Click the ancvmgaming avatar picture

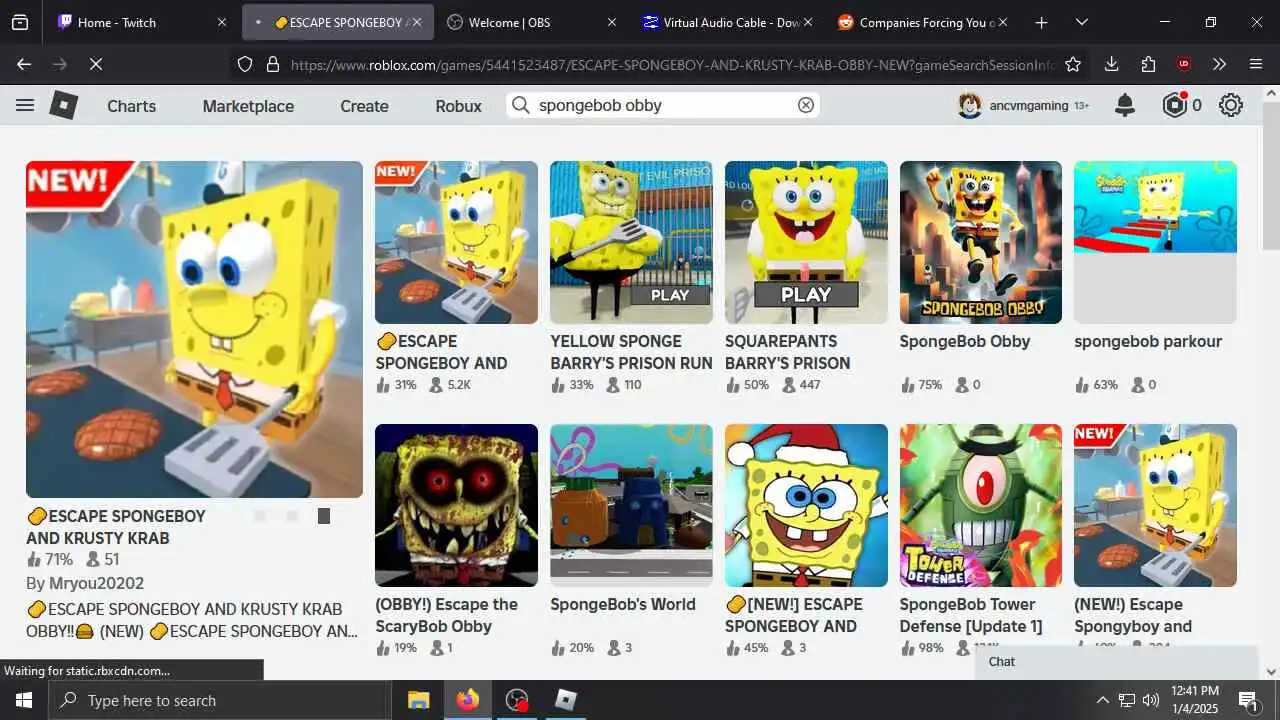pyautogui.click(x=969, y=105)
